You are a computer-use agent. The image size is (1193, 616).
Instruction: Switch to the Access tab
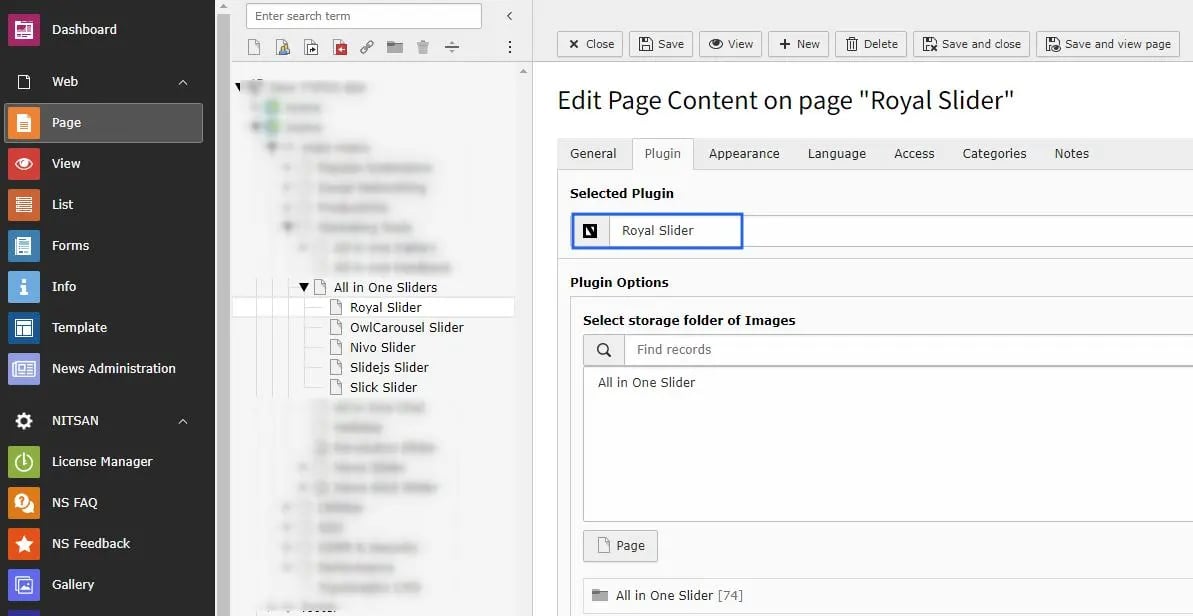pos(915,154)
